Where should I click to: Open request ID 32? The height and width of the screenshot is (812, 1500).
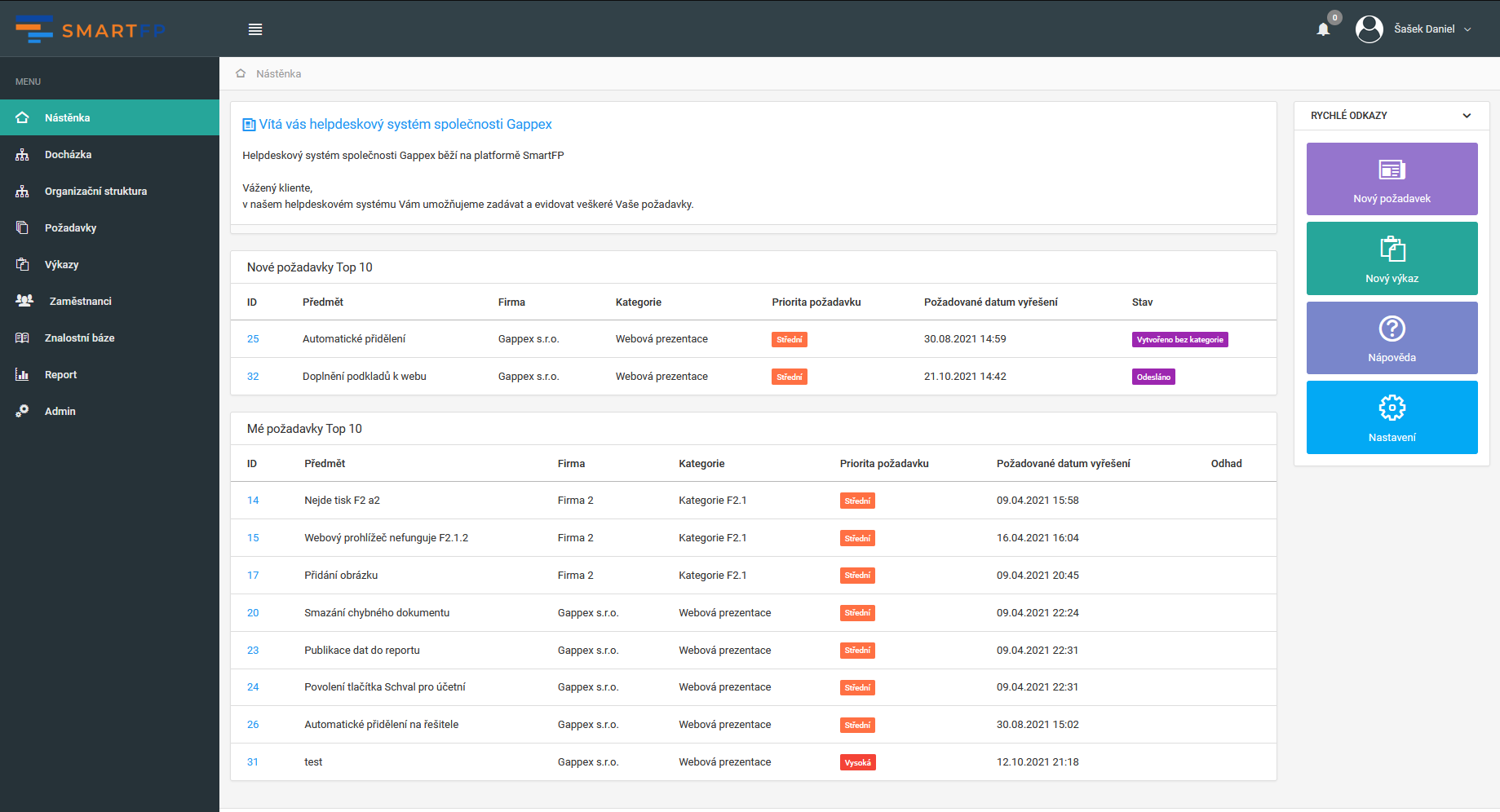(x=253, y=377)
